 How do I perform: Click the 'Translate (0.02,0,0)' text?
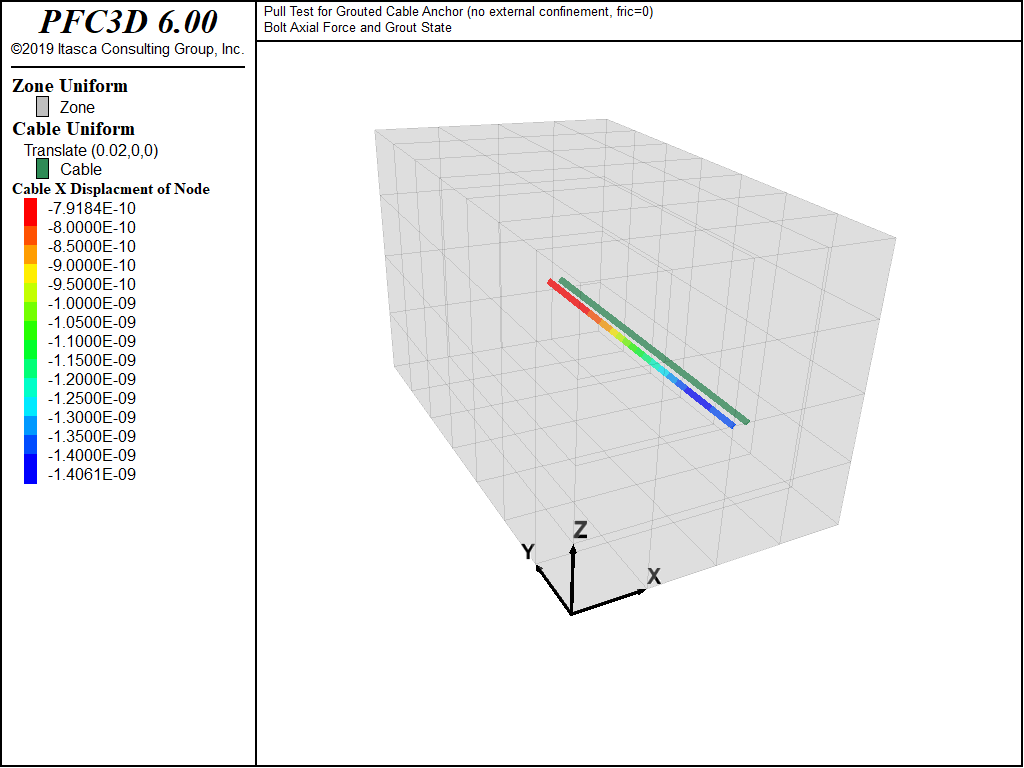click(91, 151)
